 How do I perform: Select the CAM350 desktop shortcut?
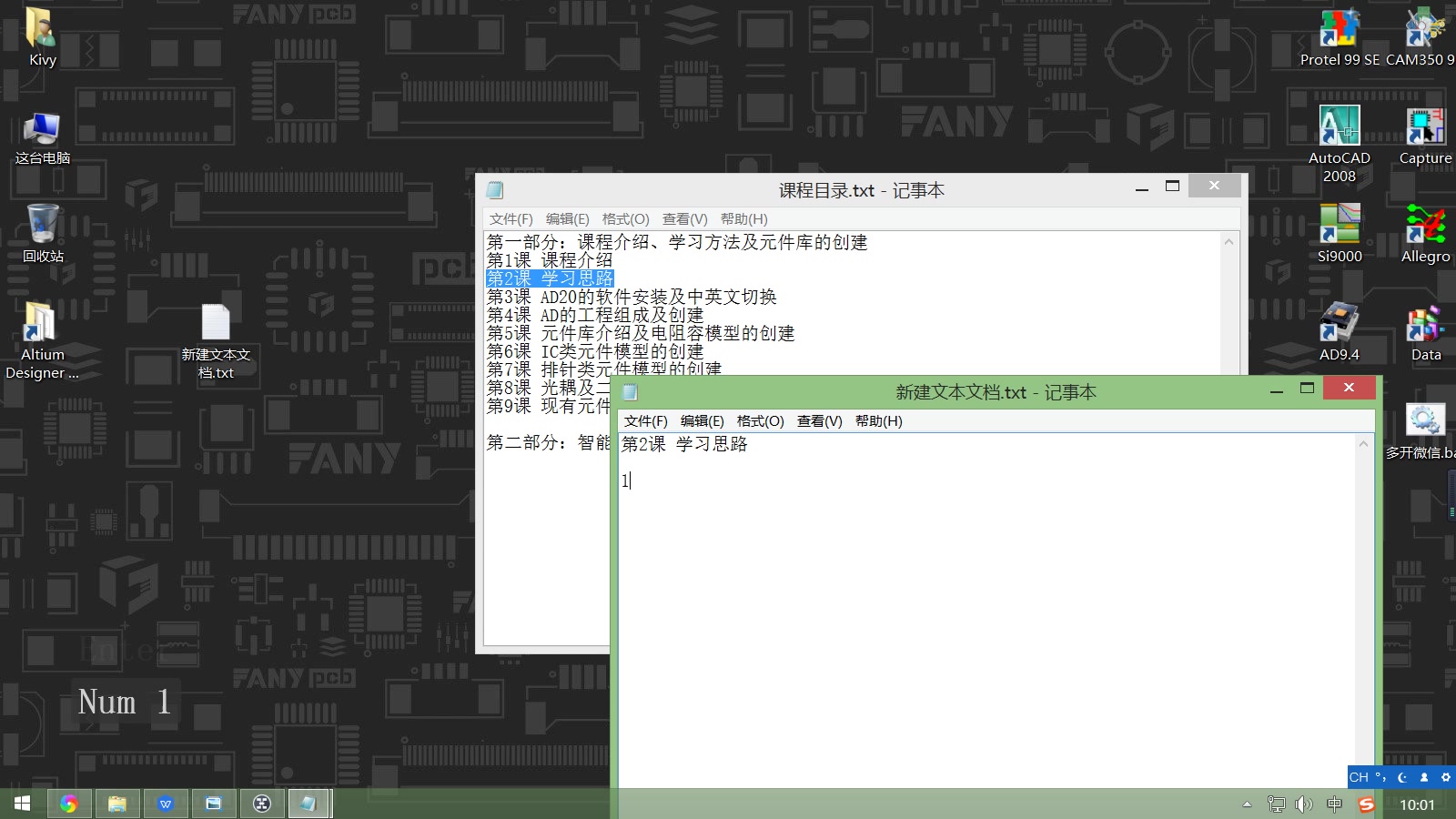[1423, 38]
